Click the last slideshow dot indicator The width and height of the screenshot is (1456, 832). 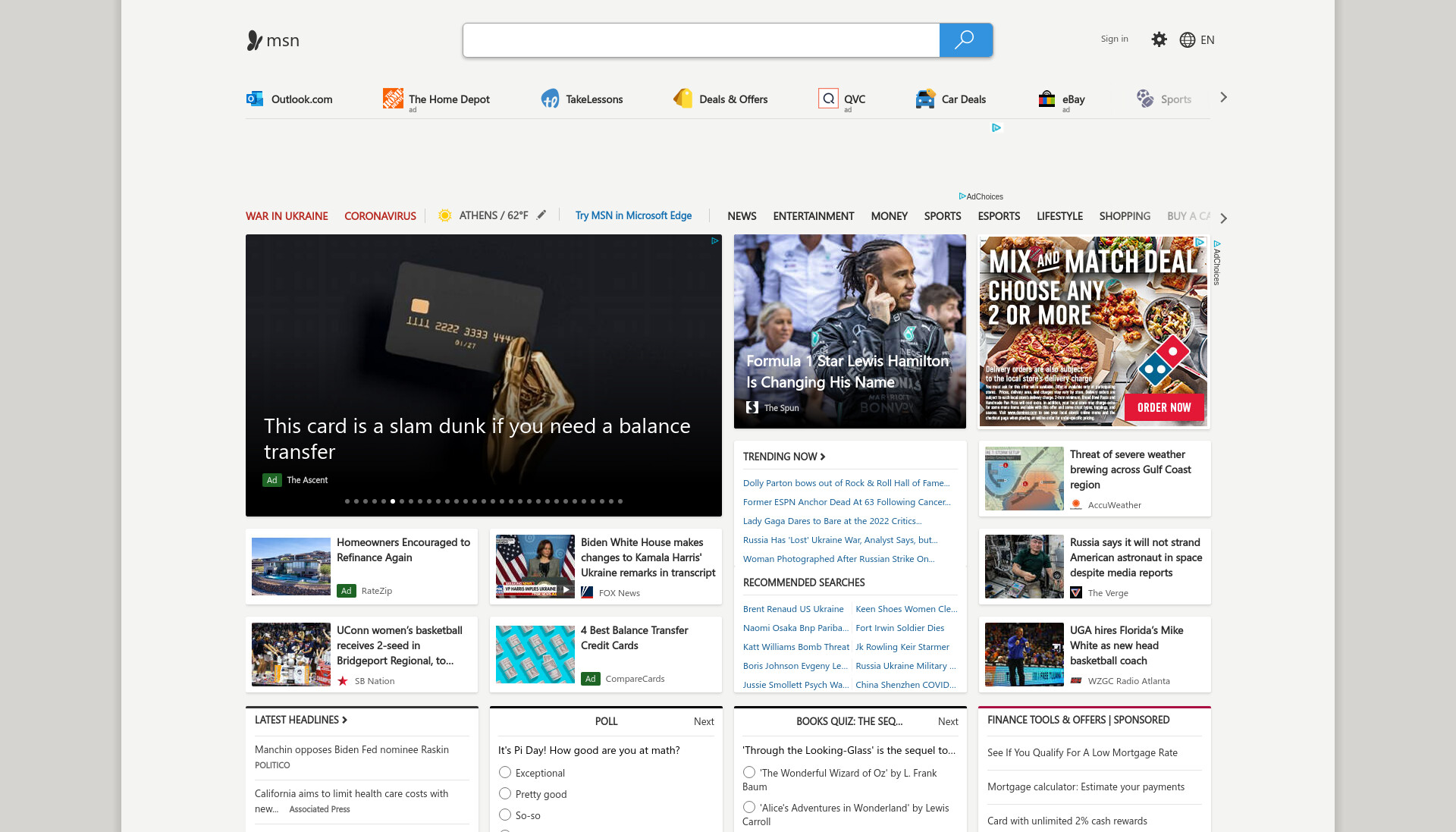[620, 501]
